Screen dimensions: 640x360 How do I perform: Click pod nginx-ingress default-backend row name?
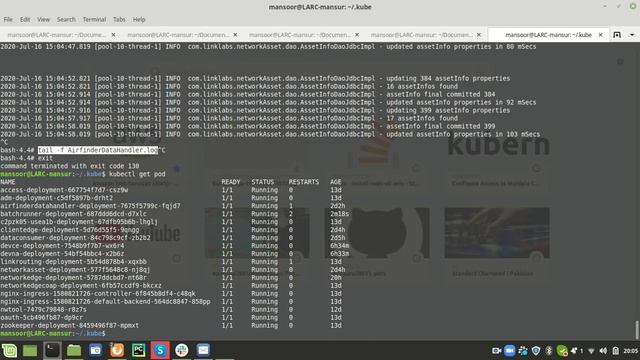(x=105, y=302)
